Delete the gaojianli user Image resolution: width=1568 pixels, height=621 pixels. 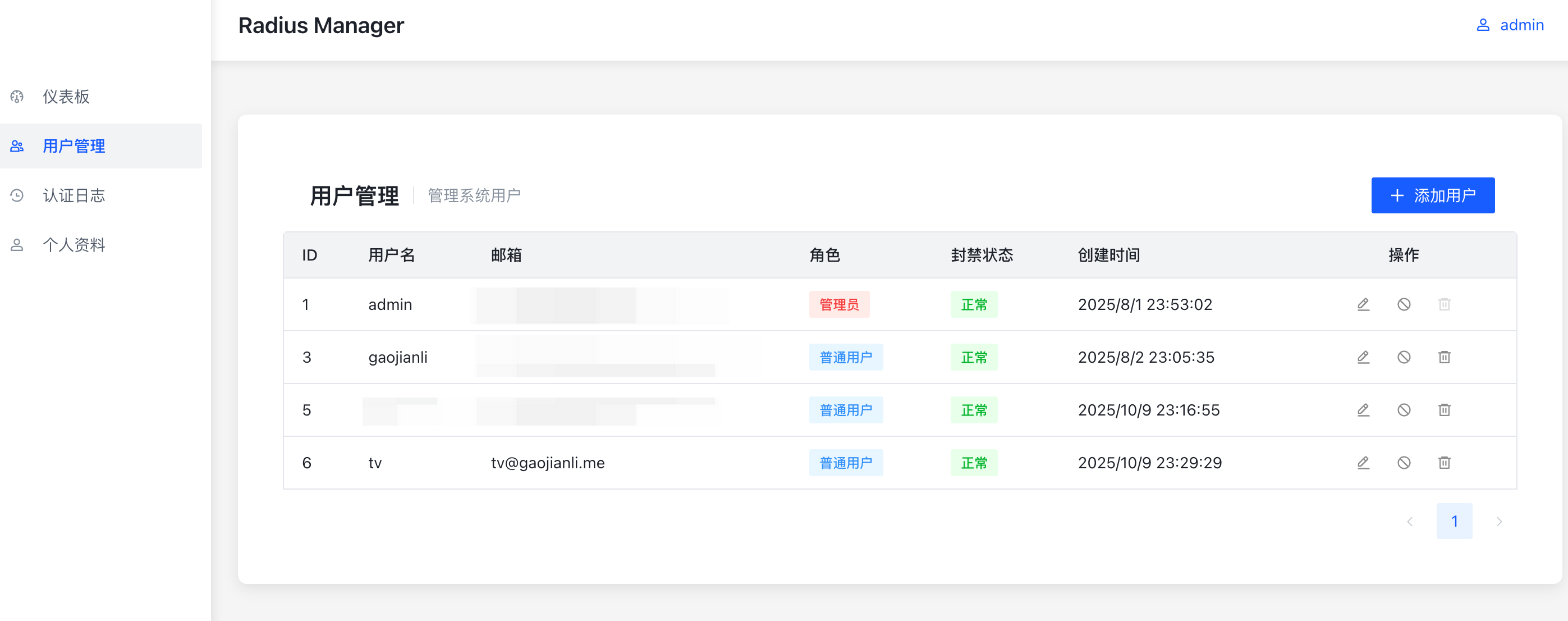point(1445,357)
